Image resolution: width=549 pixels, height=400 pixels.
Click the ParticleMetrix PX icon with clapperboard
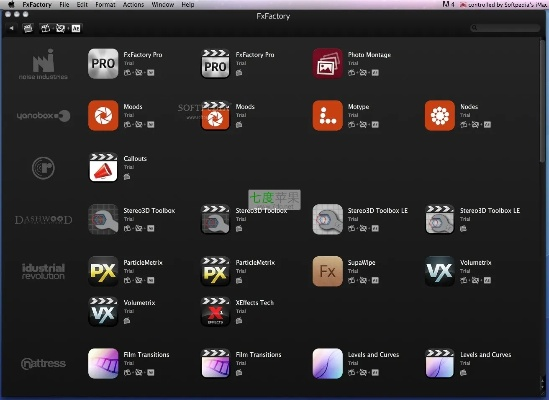pyautogui.click(x=215, y=271)
